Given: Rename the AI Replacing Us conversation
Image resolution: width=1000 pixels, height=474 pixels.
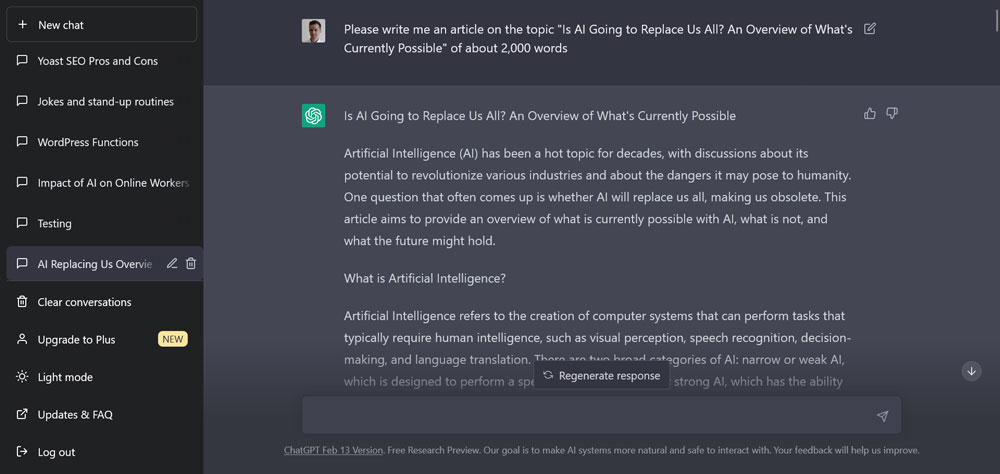Looking at the screenshot, I should pyautogui.click(x=172, y=264).
